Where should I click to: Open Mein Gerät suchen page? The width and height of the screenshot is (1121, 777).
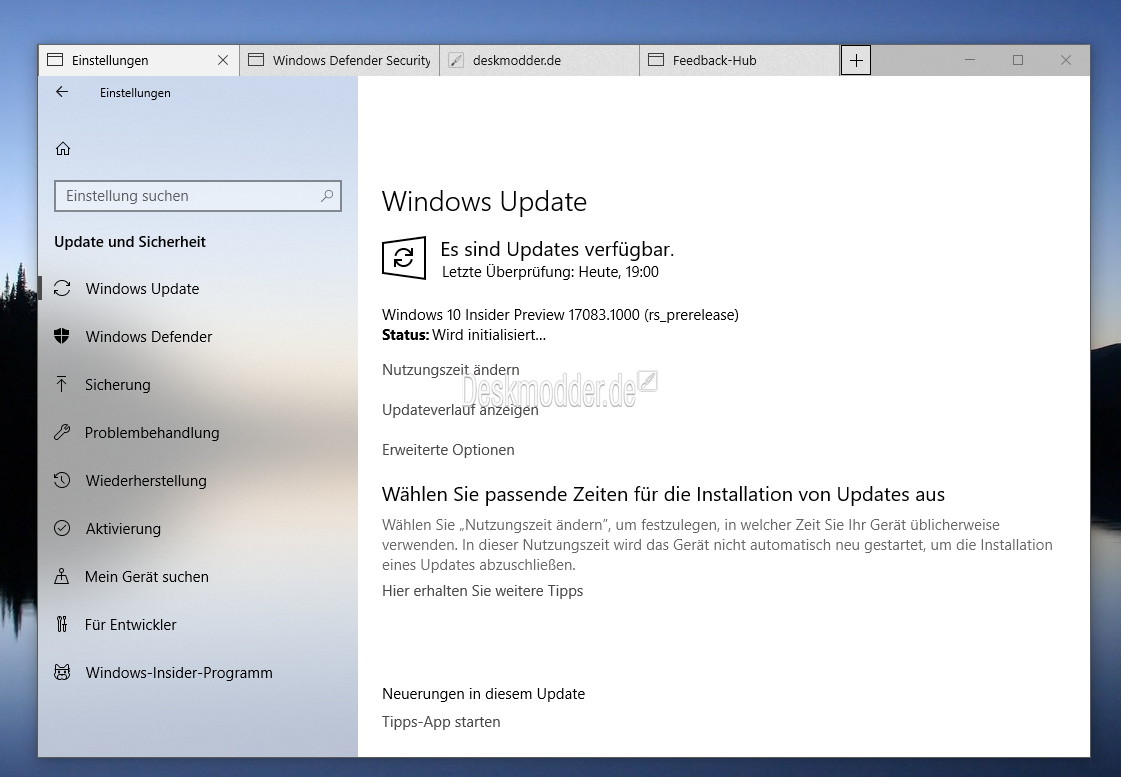pos(198,575)
